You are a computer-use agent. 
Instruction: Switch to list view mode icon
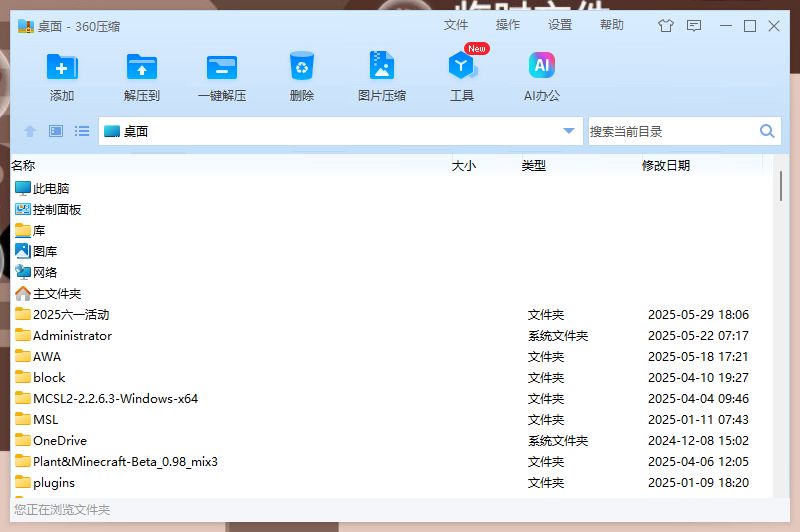pos(82,131)
